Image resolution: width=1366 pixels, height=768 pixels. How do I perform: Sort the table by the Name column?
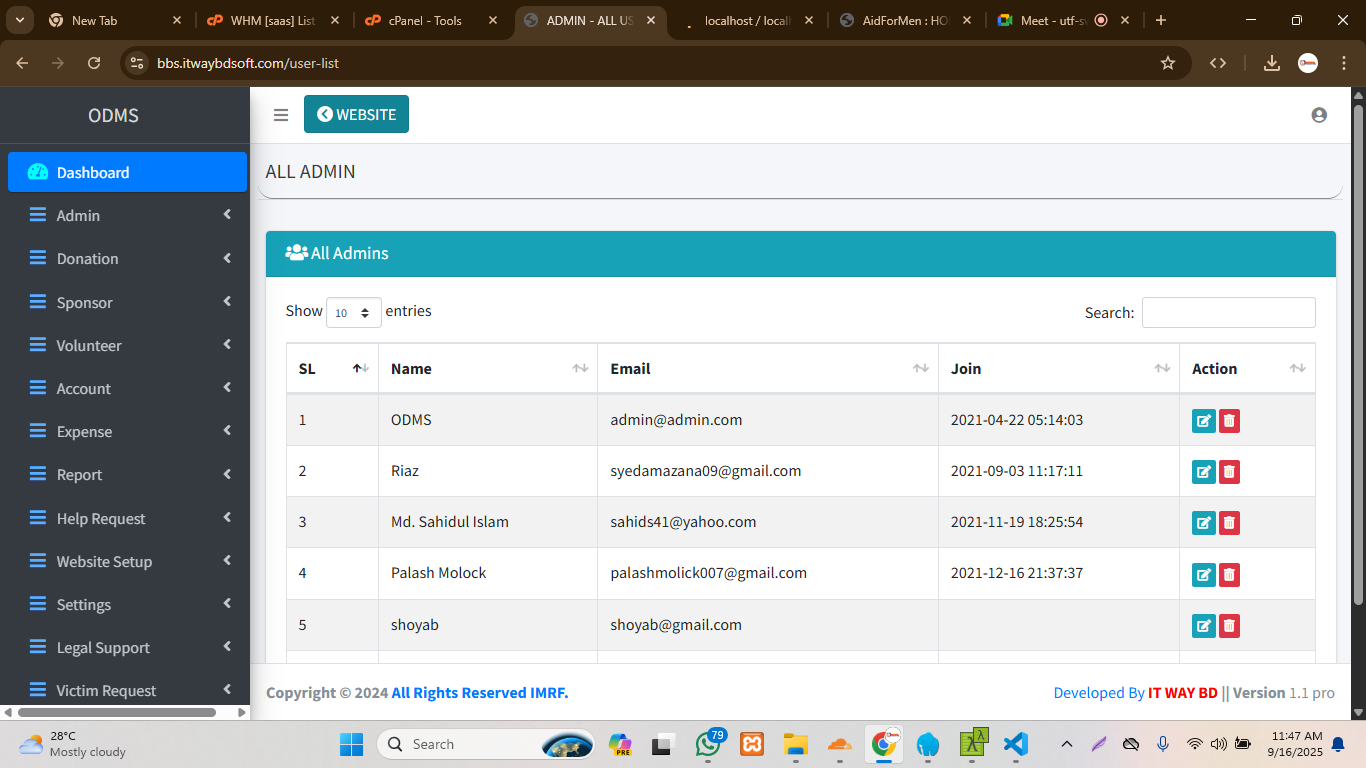coord(487,369)
